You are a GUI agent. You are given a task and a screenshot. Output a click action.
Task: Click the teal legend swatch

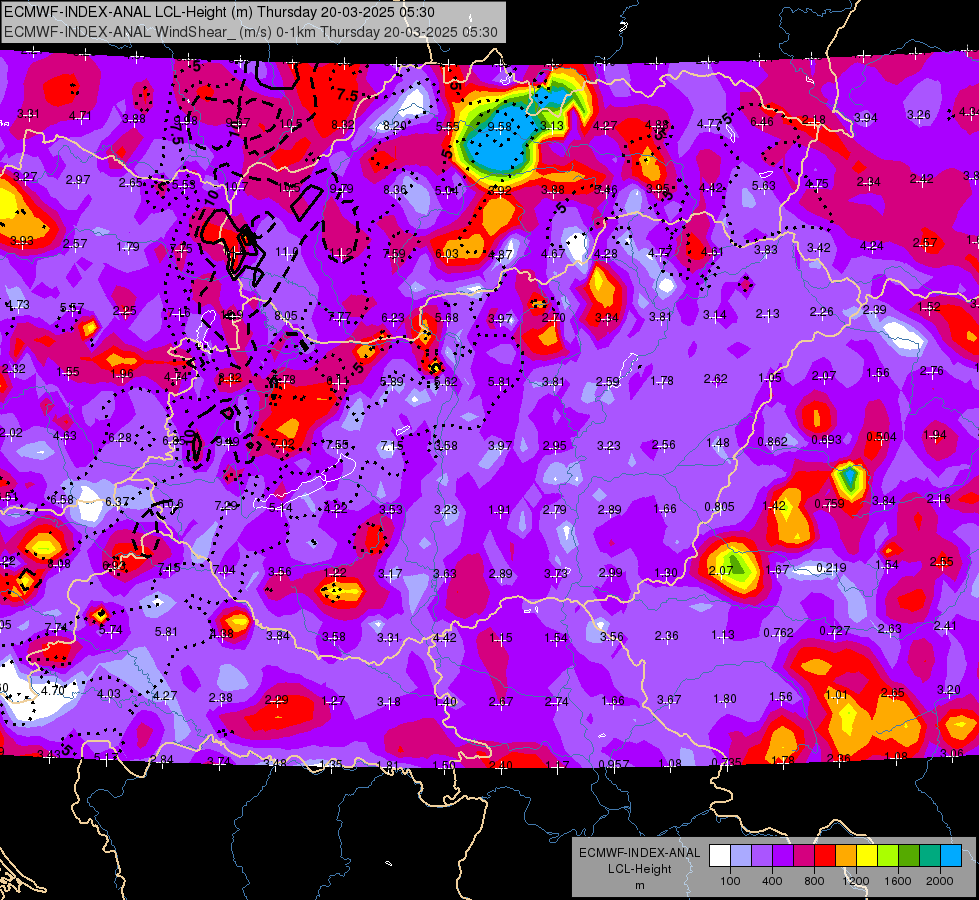[930, 855]
